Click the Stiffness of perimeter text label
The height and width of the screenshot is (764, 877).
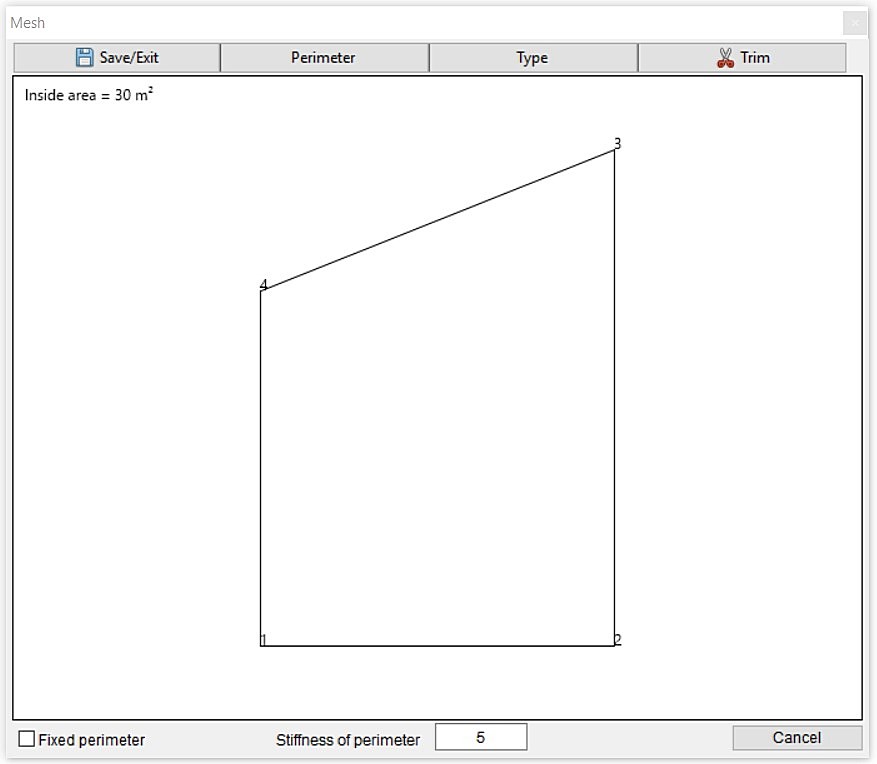point(351,740)
